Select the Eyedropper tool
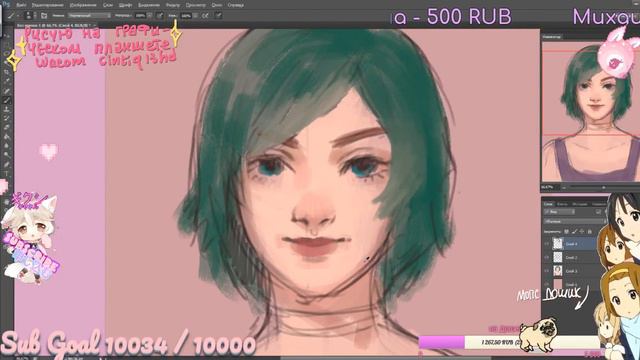 7,81
